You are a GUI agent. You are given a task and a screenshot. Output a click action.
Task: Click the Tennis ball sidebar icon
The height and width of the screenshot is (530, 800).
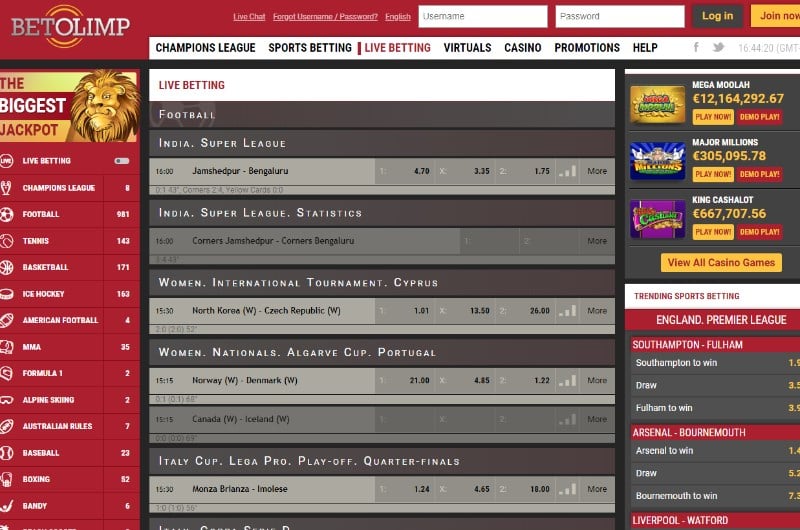click(8, 241)
